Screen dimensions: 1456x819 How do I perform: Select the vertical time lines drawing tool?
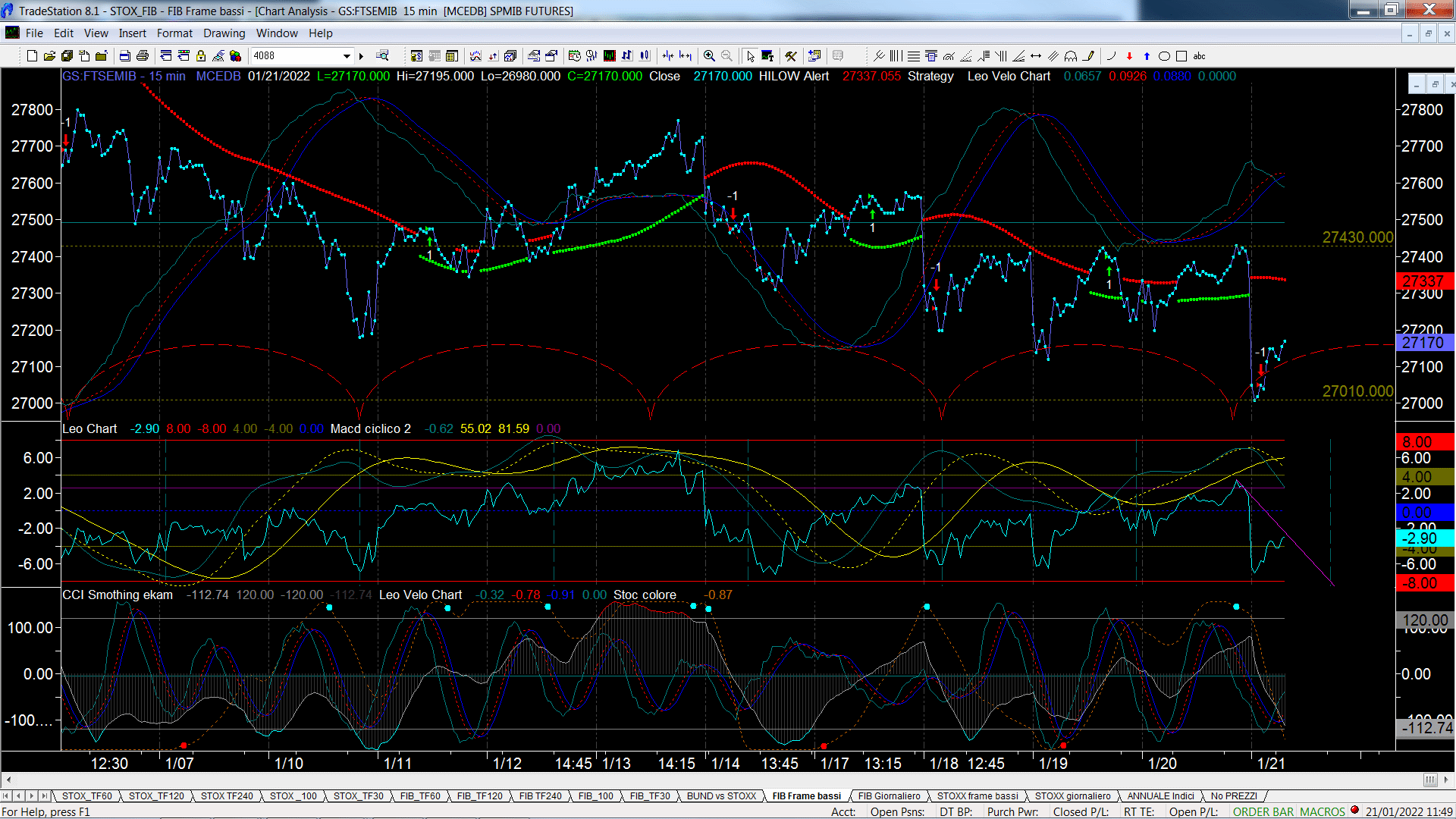[x=896, y=55]
